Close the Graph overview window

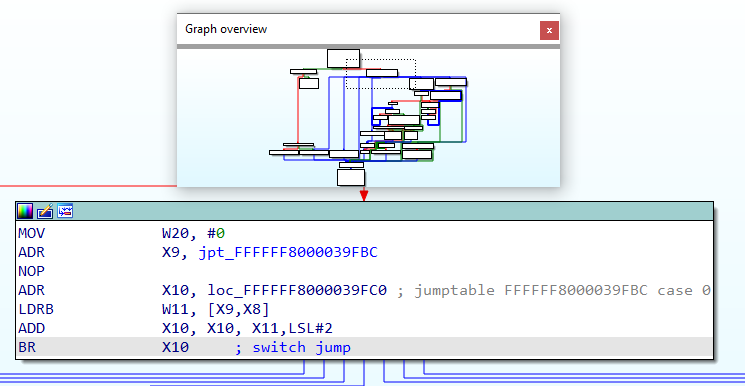[x=549, y=30]
